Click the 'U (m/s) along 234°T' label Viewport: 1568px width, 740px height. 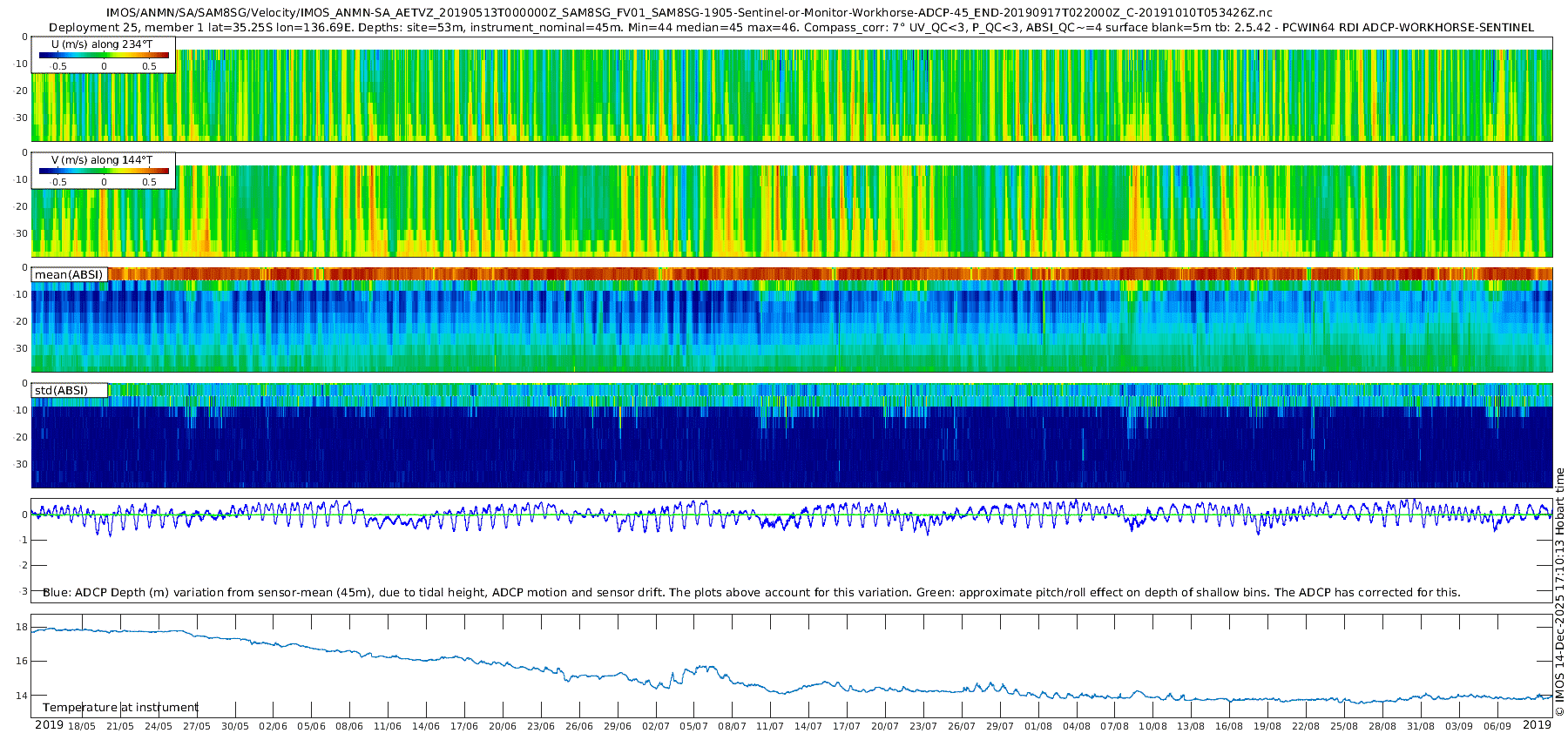[x=102, y=44]
